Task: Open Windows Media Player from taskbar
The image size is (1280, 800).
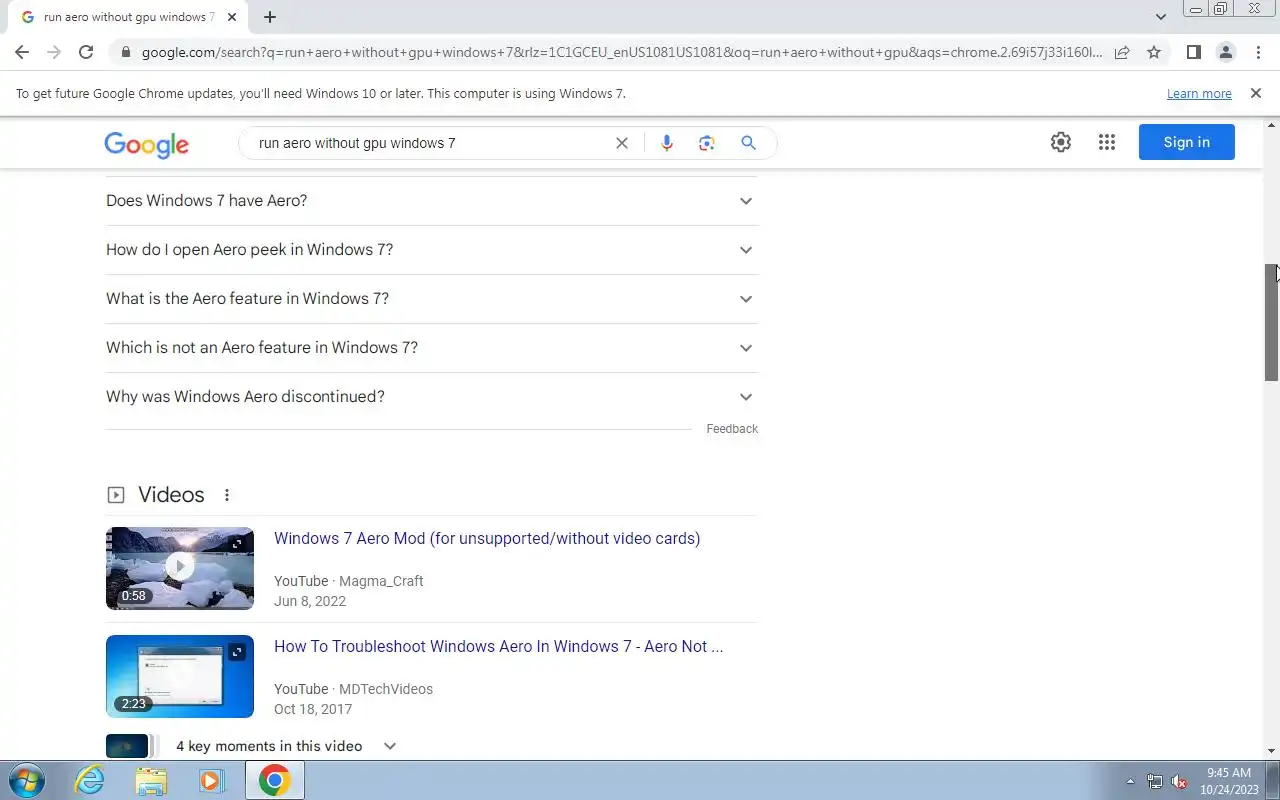Action: 211,780
